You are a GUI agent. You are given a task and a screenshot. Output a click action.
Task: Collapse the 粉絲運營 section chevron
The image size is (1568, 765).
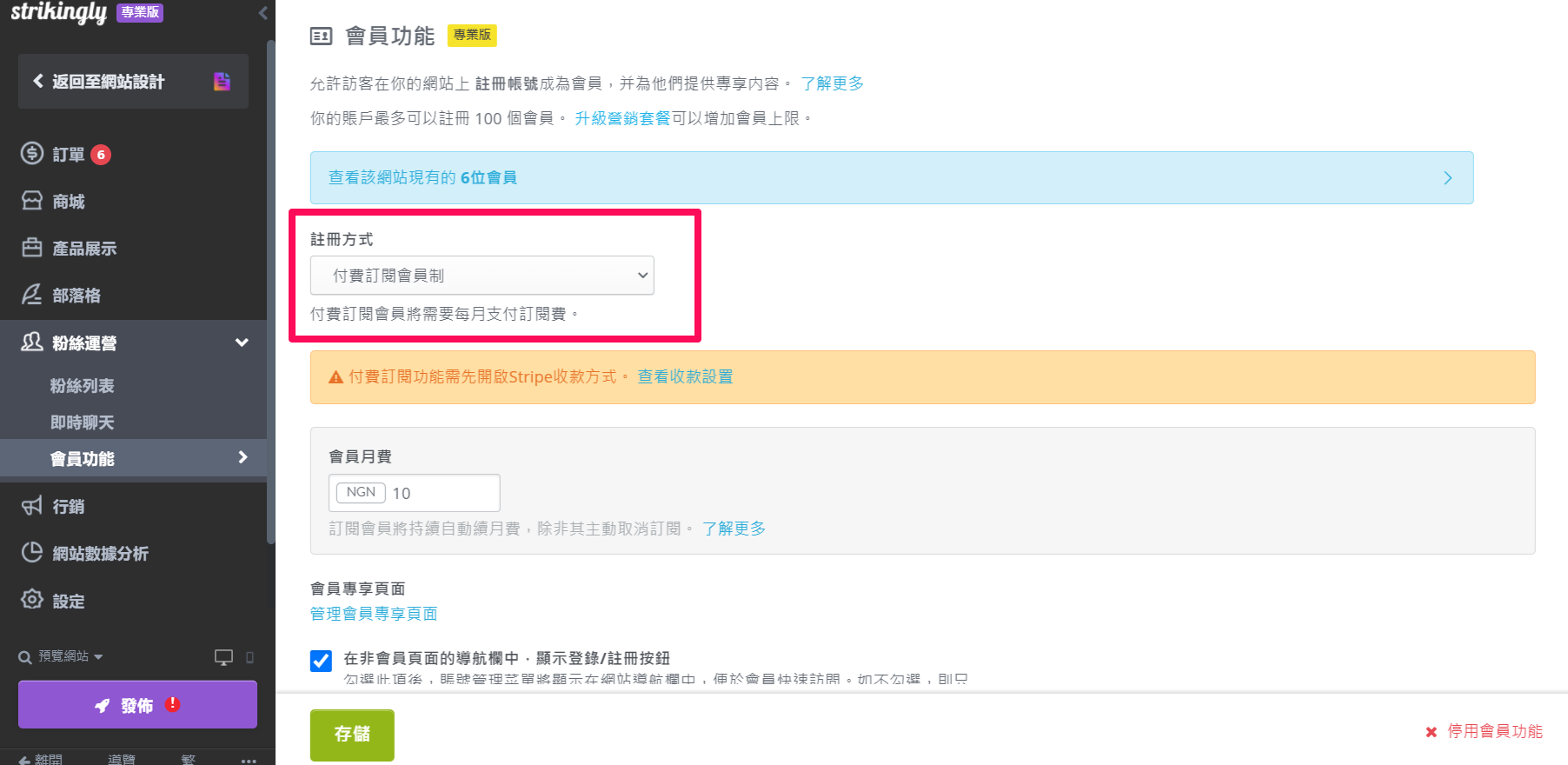242,343
